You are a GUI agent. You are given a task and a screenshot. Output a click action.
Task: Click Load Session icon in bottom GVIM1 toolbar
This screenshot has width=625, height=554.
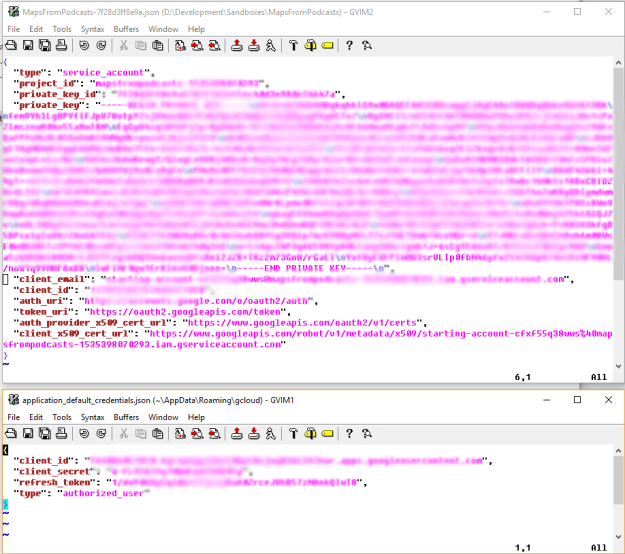[236, 433]
